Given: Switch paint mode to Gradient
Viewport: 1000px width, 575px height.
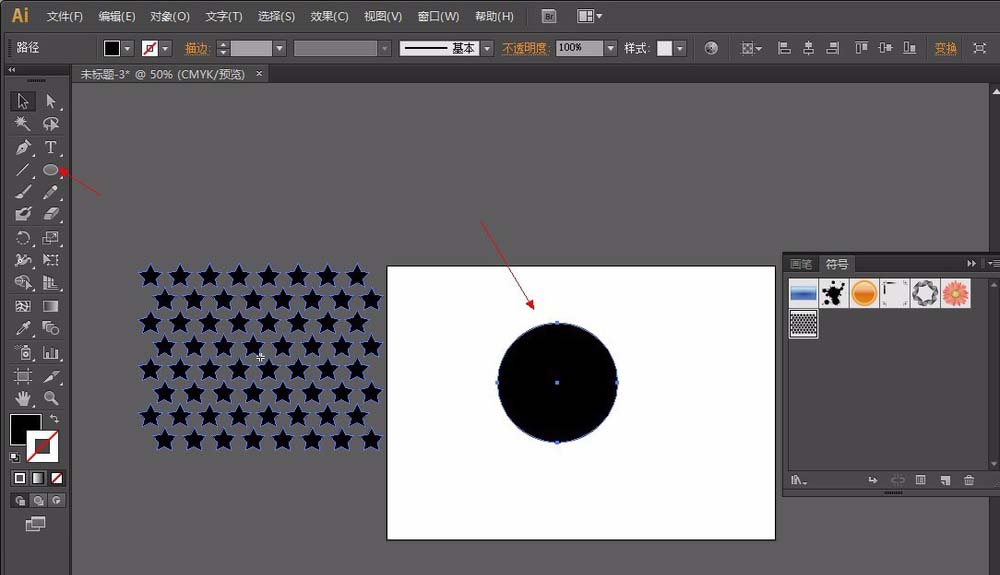Looking at the screenshot, I should [x=38, y=478].
